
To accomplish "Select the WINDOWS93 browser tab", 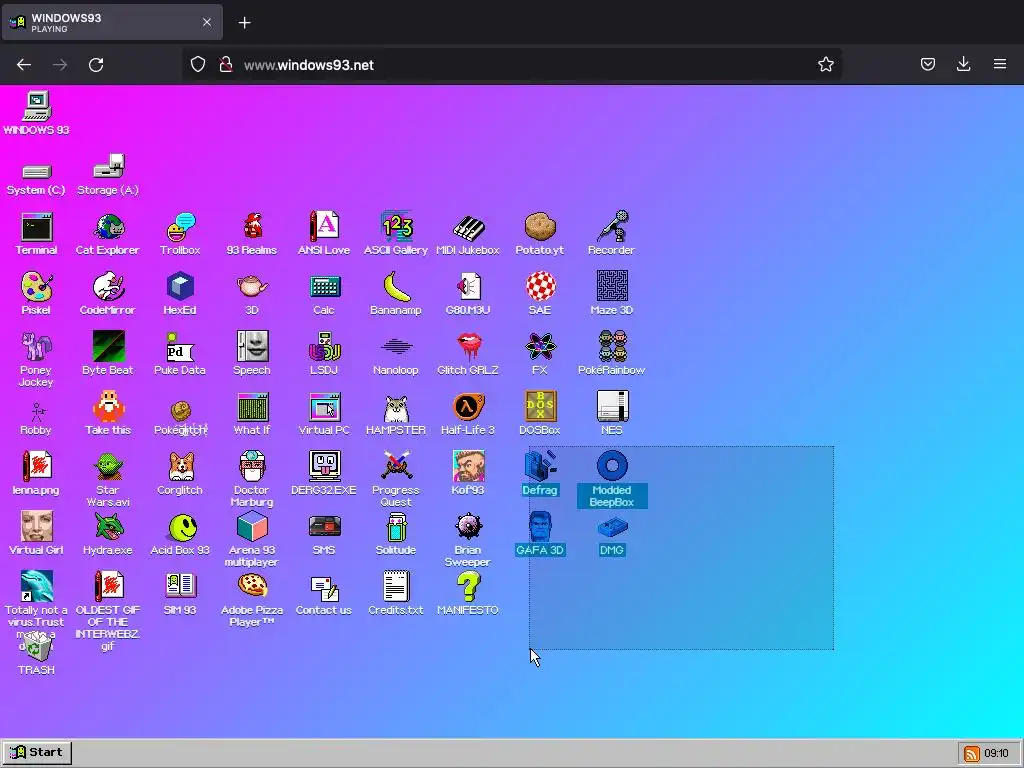I will pyautogui.click(x=112, y=23).
